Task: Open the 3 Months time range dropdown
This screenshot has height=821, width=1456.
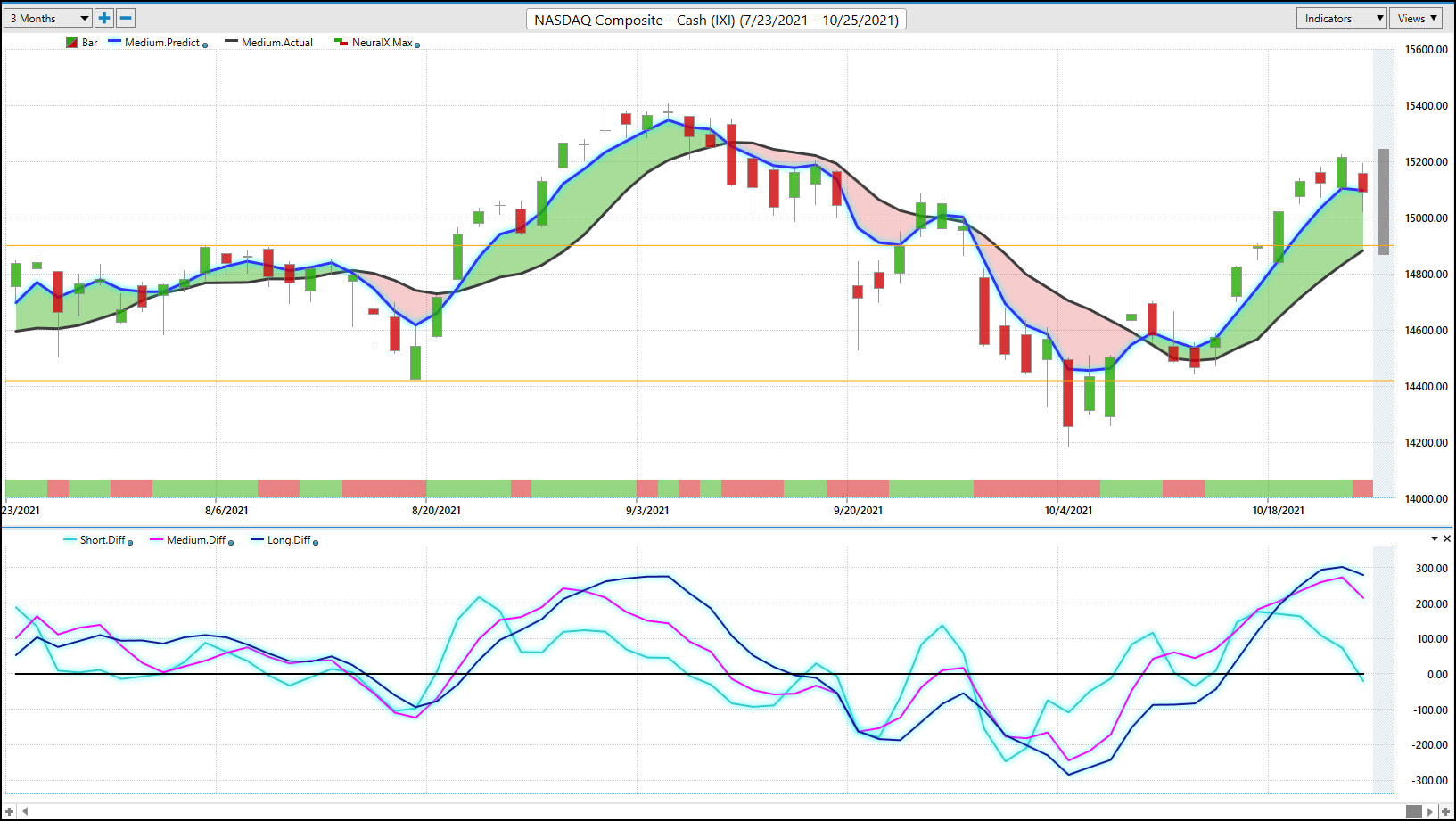Action: [x=48, y=18]
